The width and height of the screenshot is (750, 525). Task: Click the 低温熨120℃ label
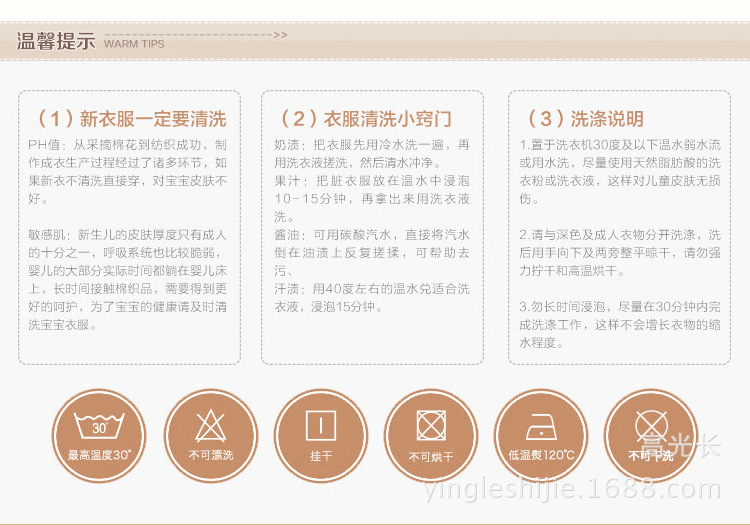541,455
